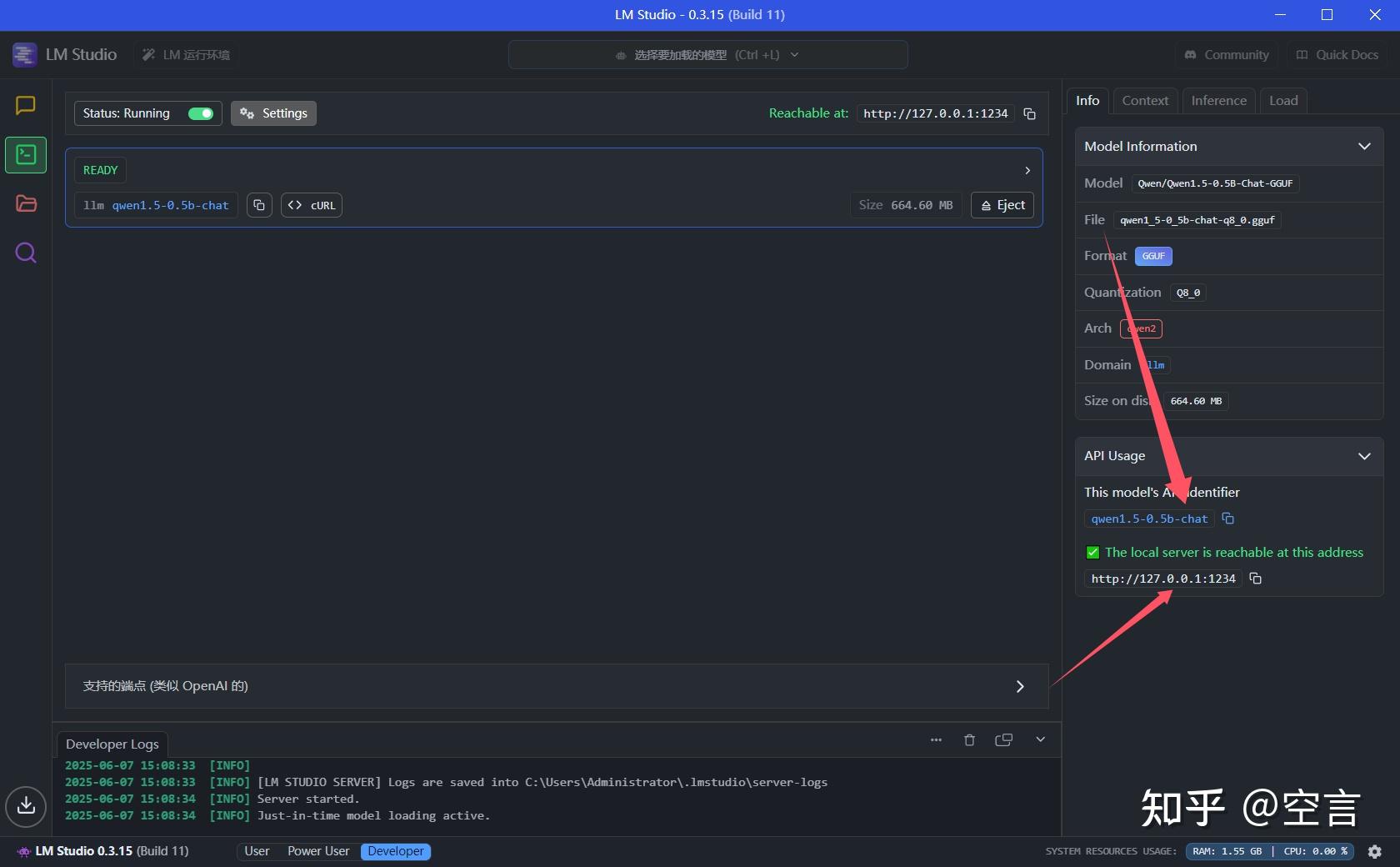Screen dimensions: 1400x867
Task: Toggle the Status: Running server switch
Action: pyautogui.click(x=200, y=113)
